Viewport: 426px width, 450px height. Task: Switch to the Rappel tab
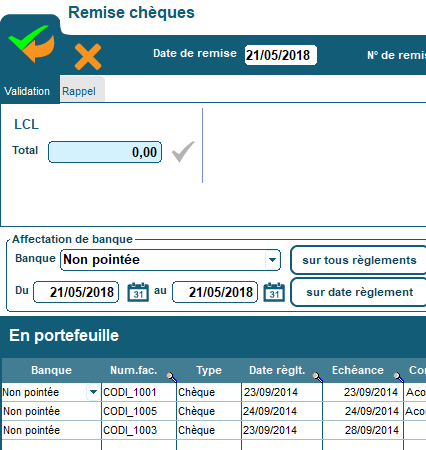coord(79,91)
